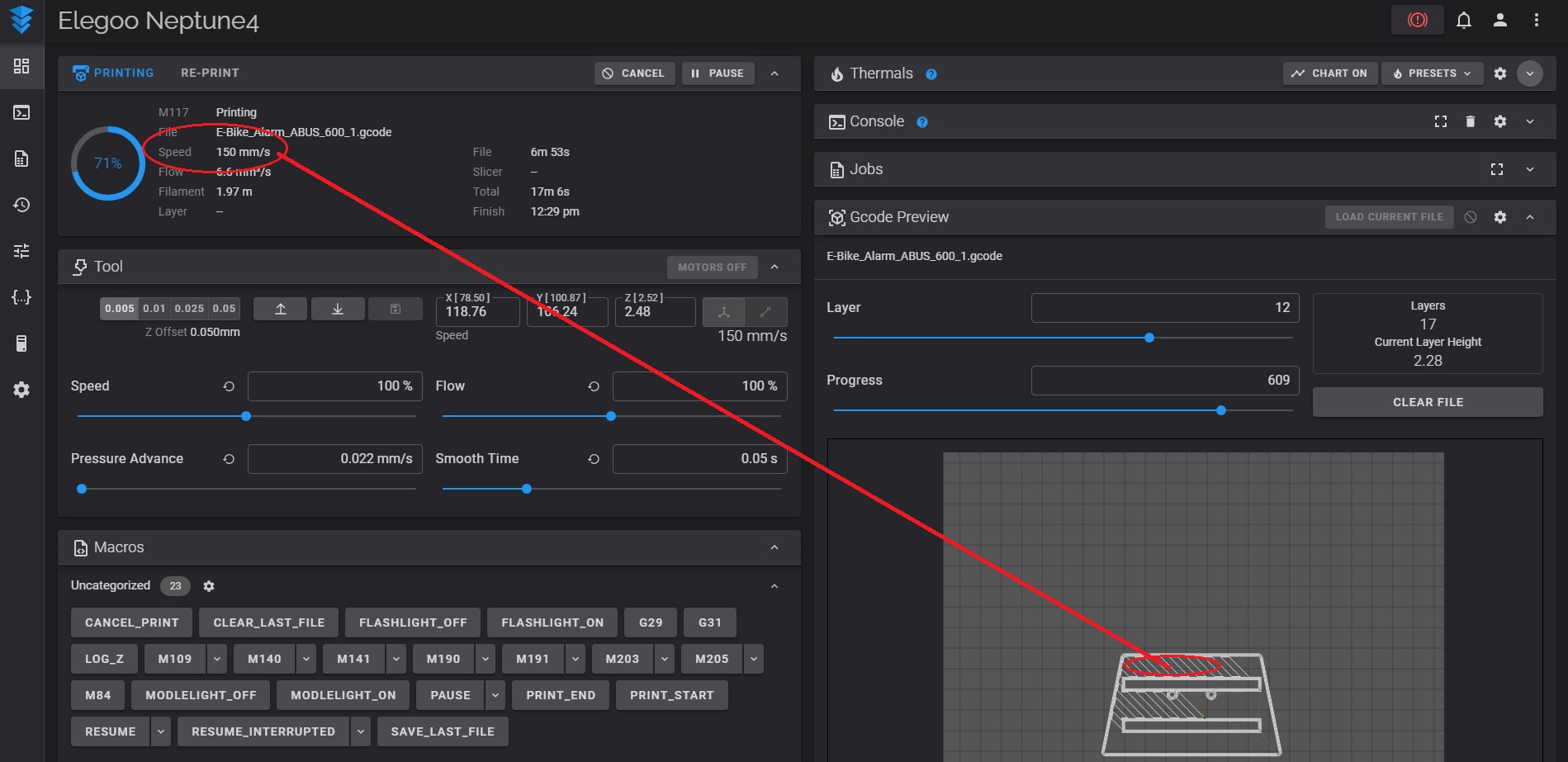Viewport: 1568px width, 762px height.
Task: Clear the Console with the trash icon
Action: tap(1471, 121)
